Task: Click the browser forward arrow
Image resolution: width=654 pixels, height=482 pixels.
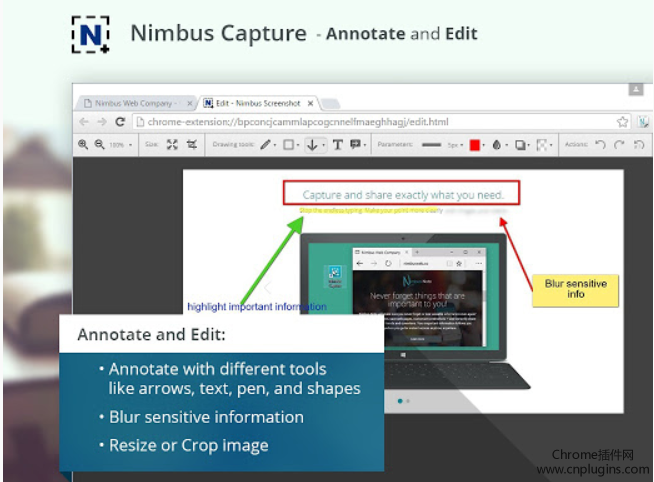Action: pos(102,122)
